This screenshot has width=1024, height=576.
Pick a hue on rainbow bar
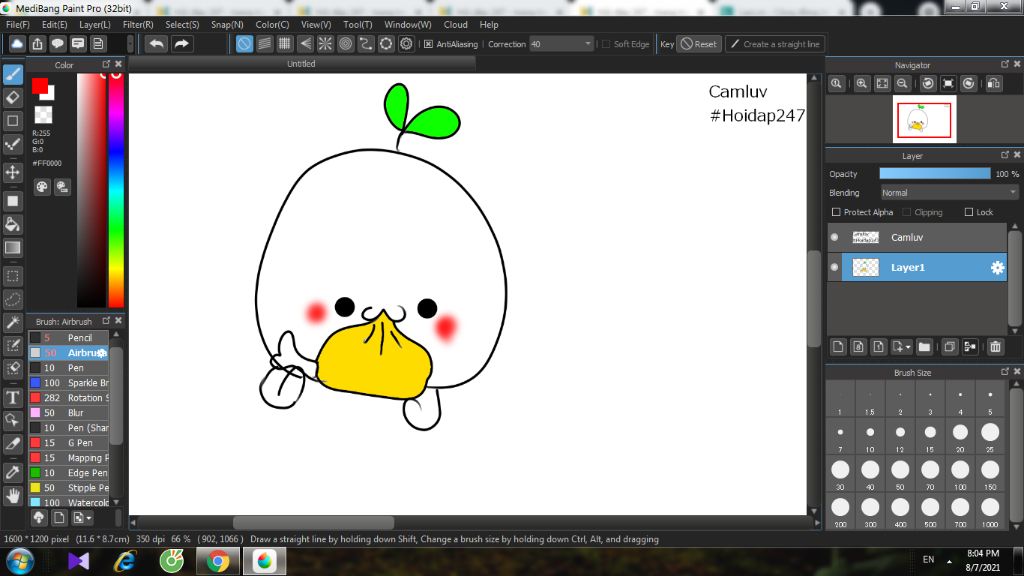click(x=116, y=190)
